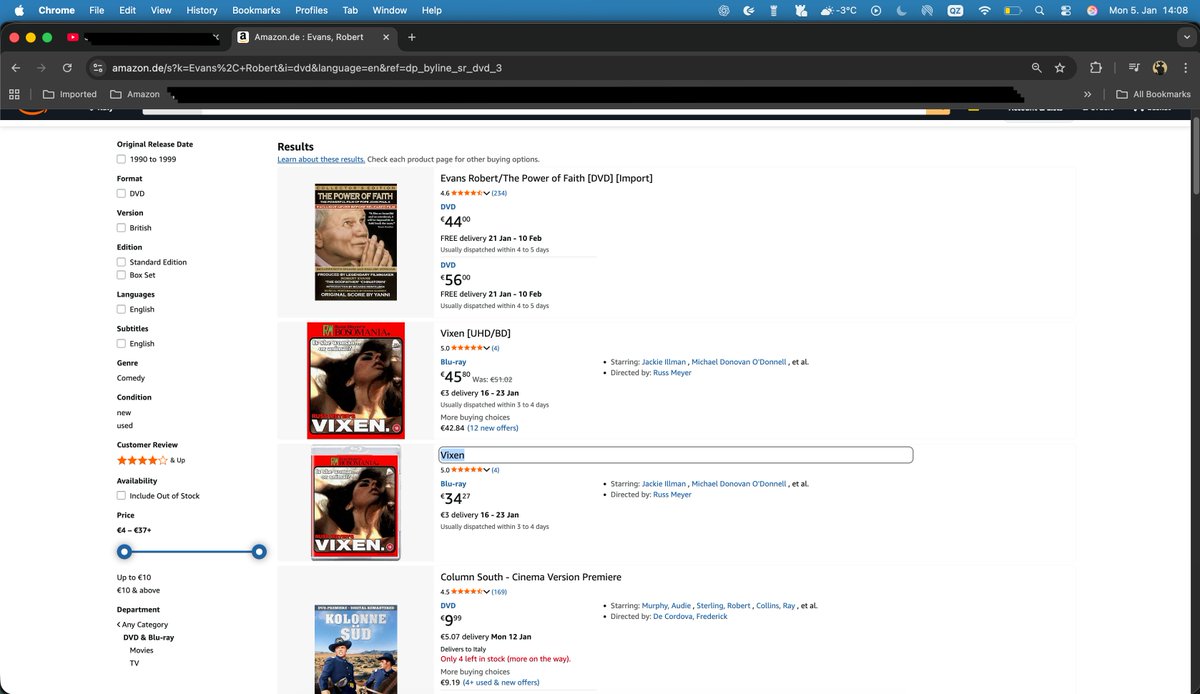The width and height of the screenshot is (1200, 694).
Task: Expand the Power of Faith rating popover arrow
Action: [x=487, y=193]
